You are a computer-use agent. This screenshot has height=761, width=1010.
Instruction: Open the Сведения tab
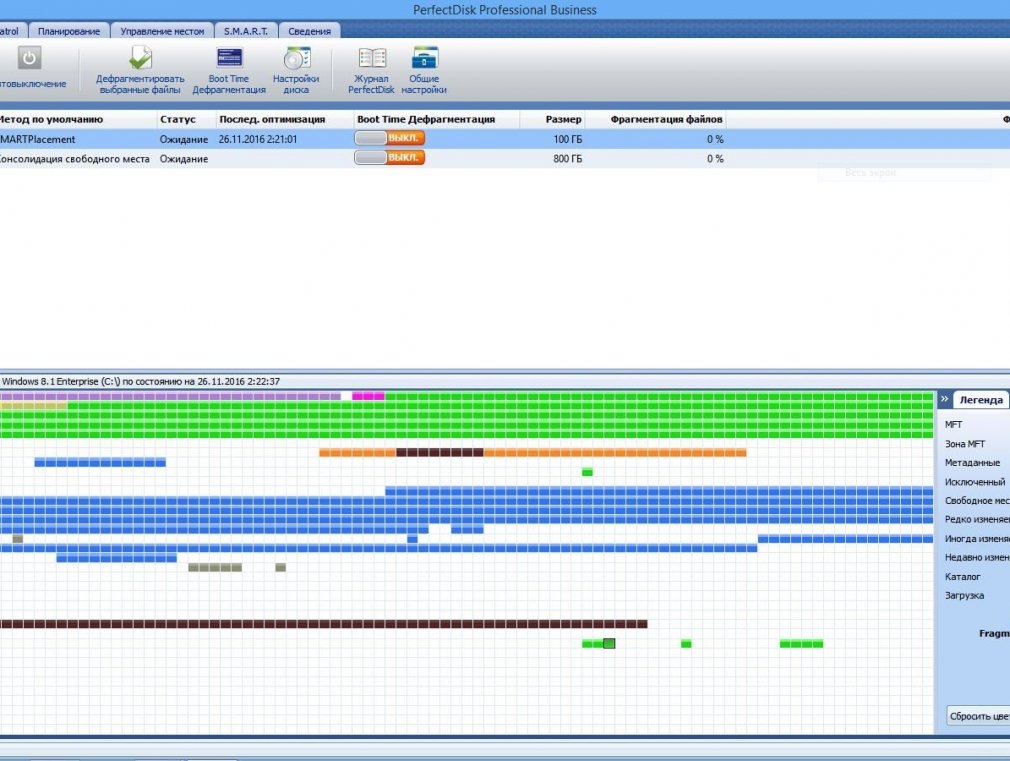click(309, 31)
